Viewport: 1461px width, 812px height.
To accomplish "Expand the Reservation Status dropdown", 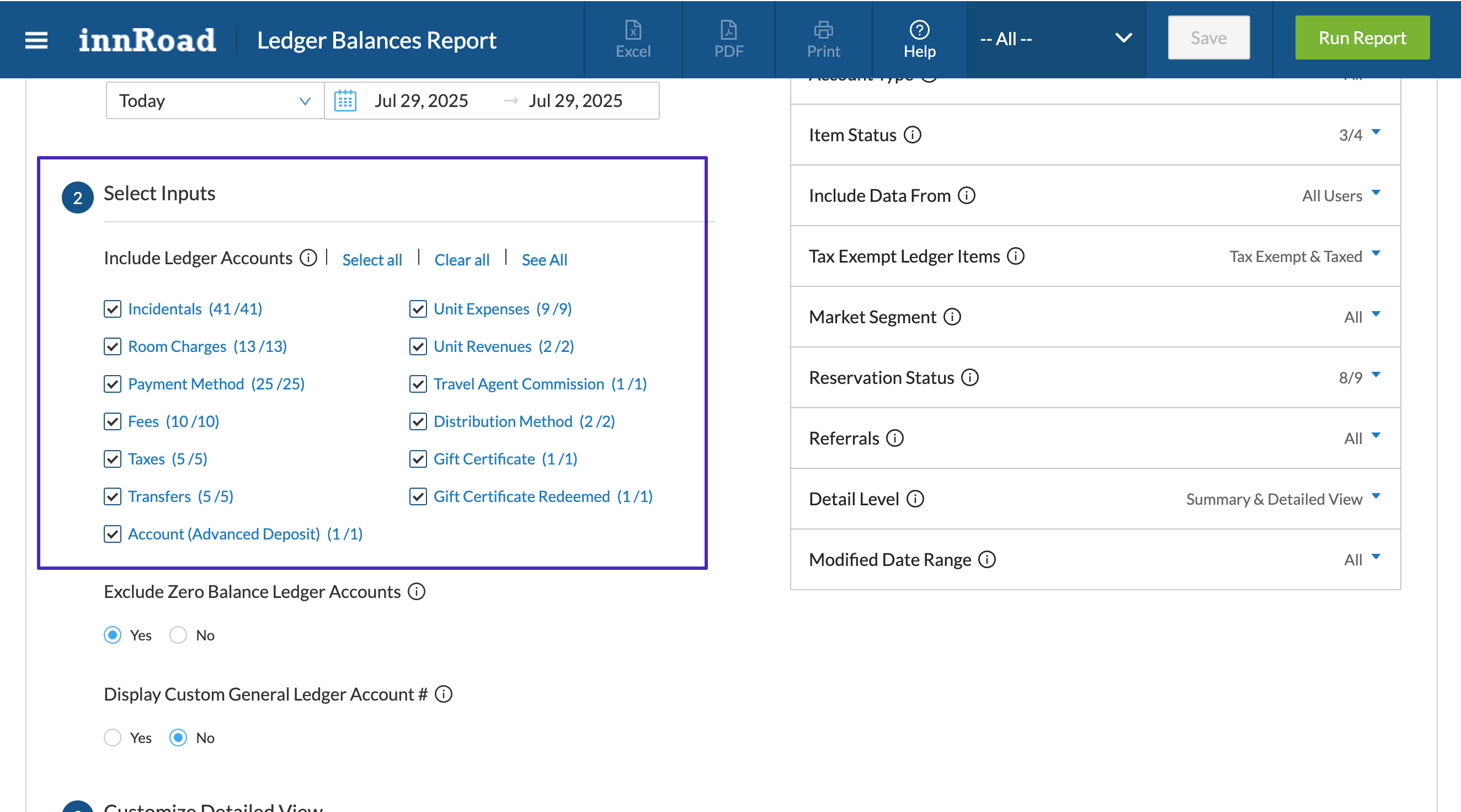I will (x=1375, y=376).
